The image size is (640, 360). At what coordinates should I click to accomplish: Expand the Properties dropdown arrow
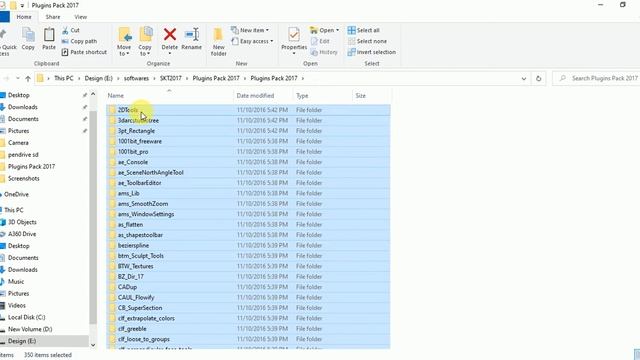[294, 53]
